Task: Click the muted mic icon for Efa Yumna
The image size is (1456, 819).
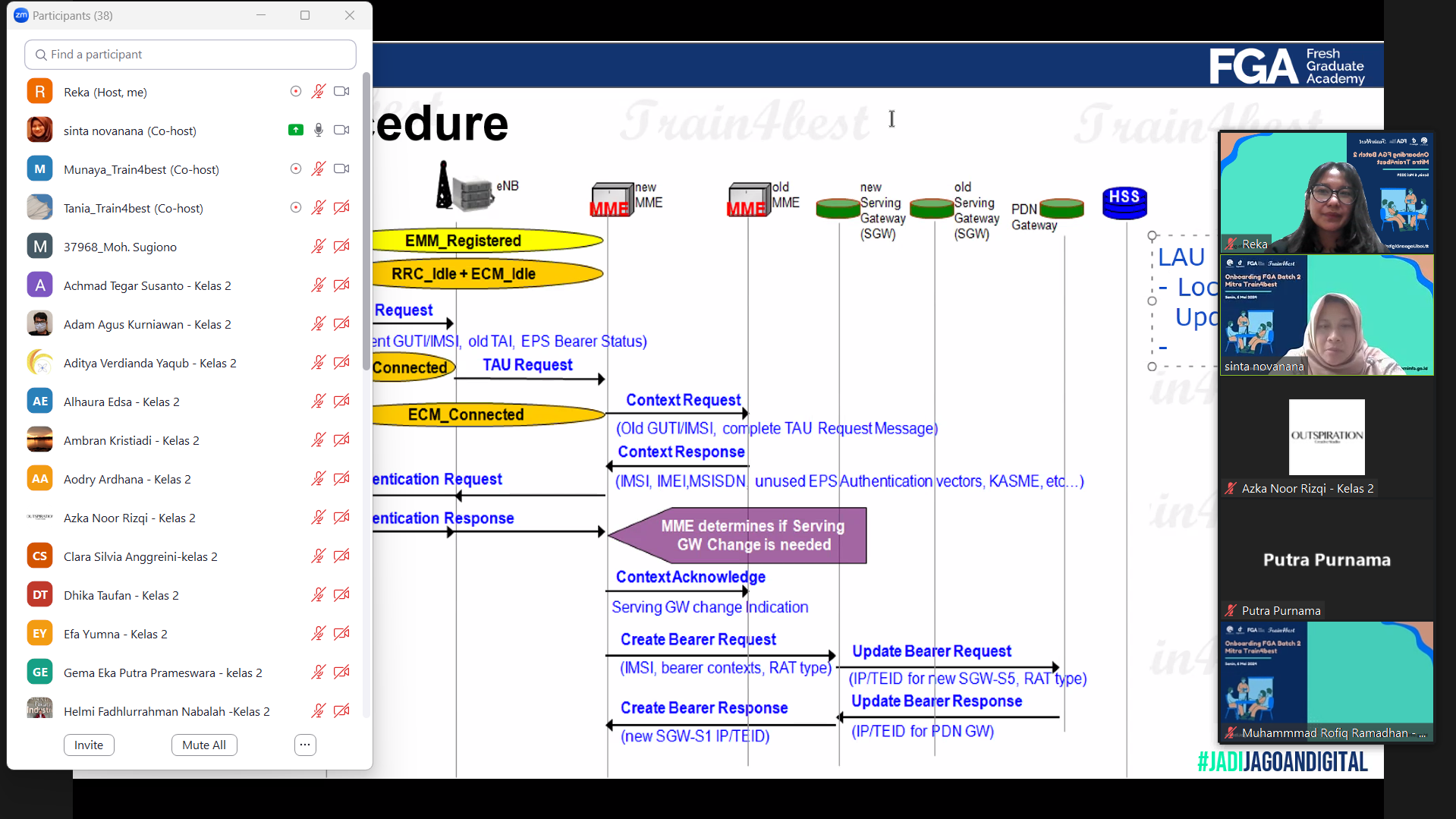Action: [319, 634]
